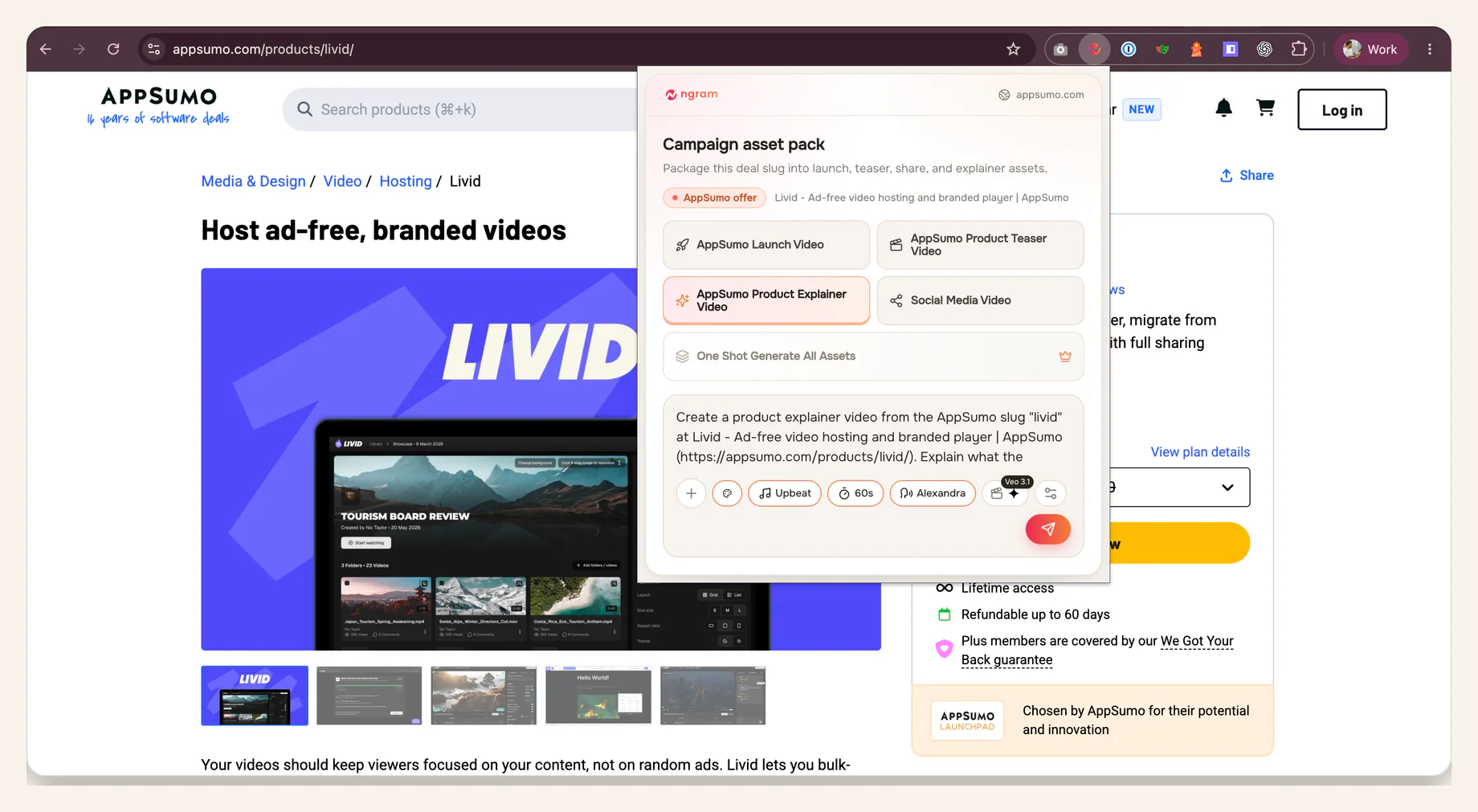This screenshot has width=1478, height=812.
Task: Select the fifth gallery thumbnail
Action: (x=713, y=696)
